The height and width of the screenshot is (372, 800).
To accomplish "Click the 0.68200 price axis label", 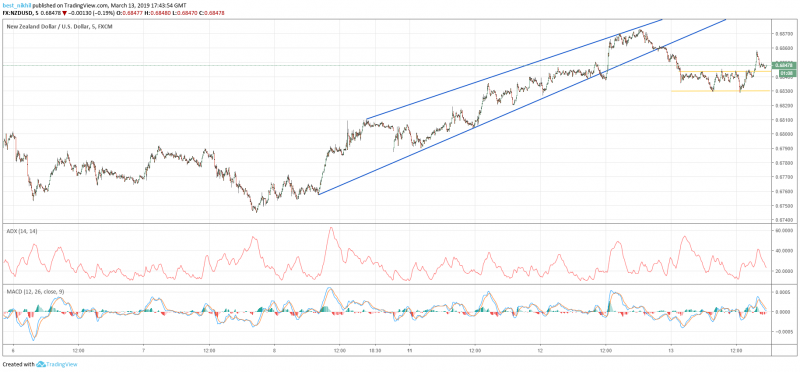I will pos(783,106).
